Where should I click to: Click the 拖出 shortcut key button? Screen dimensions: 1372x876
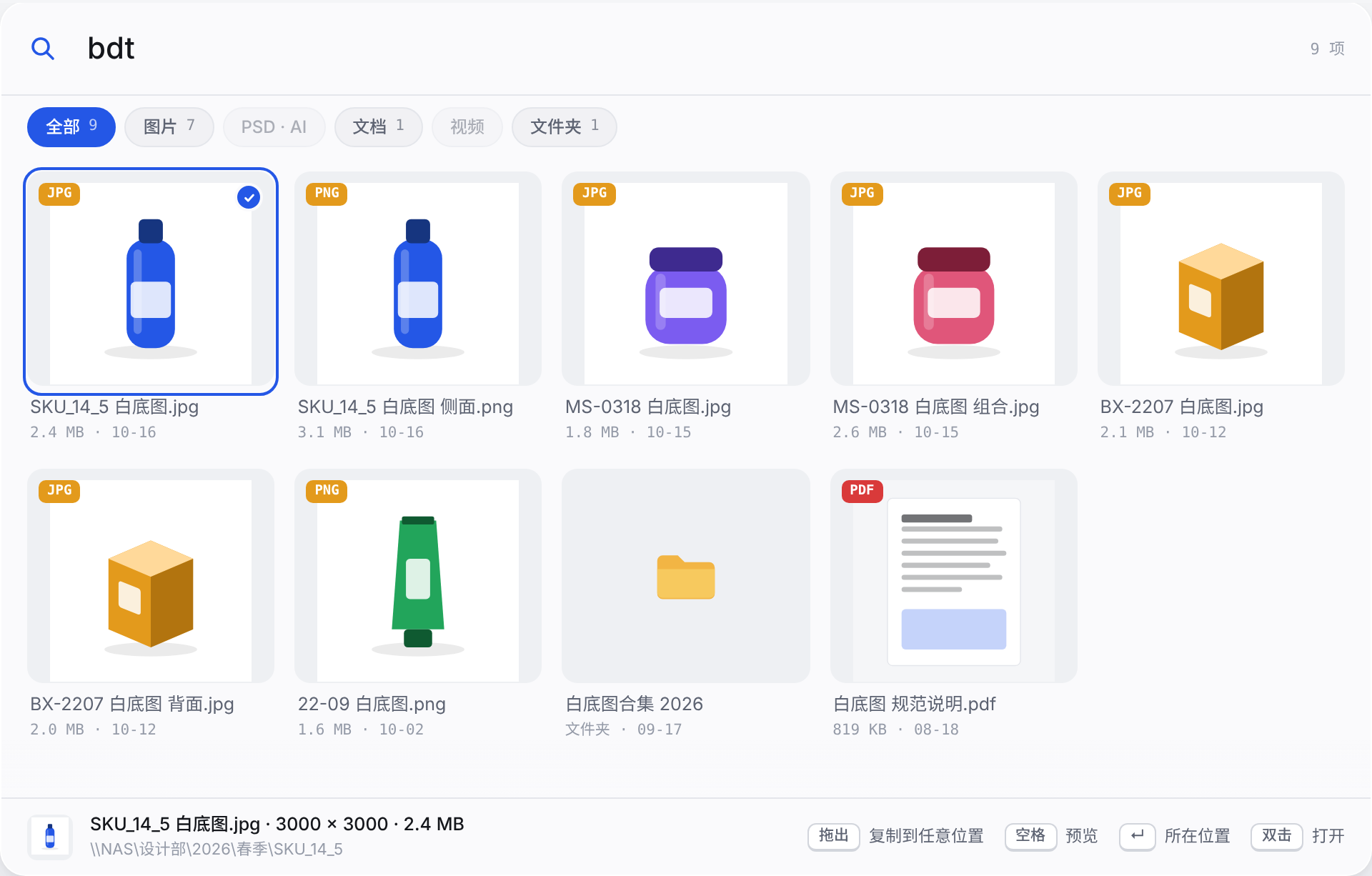[x=833, y=836]
